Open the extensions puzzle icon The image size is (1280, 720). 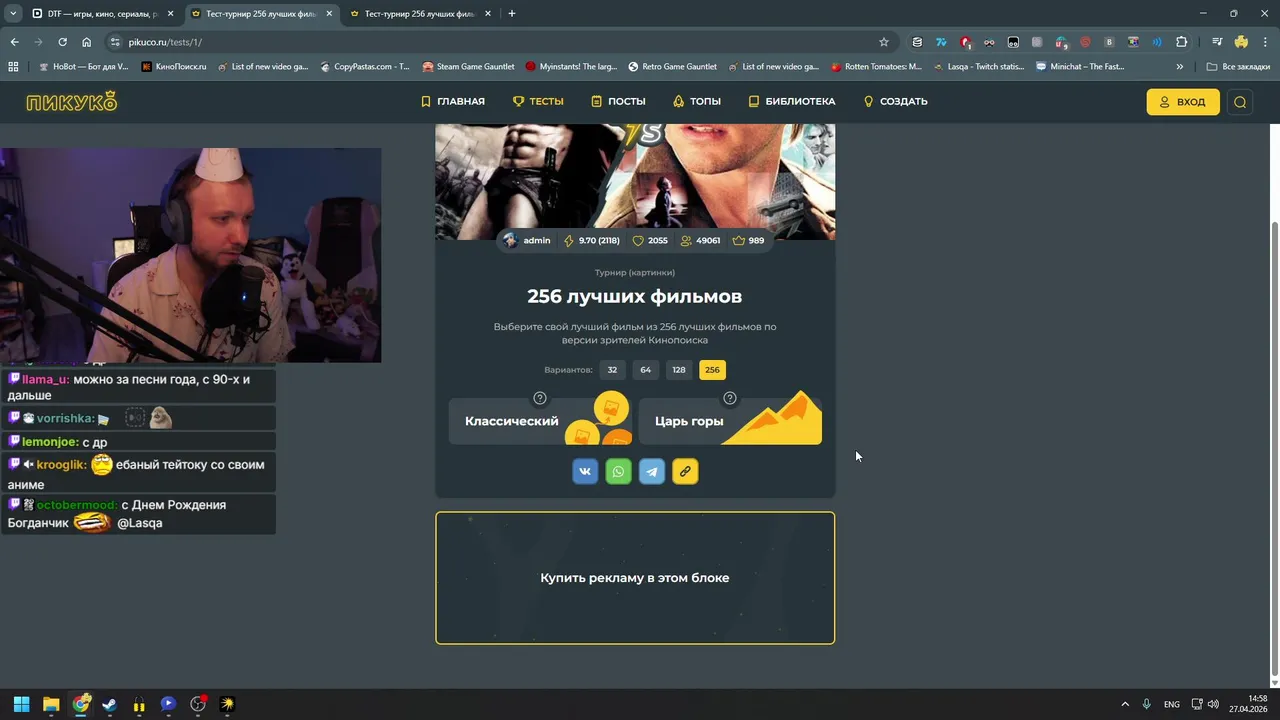pyautogui.click(x=1182, y=42)
